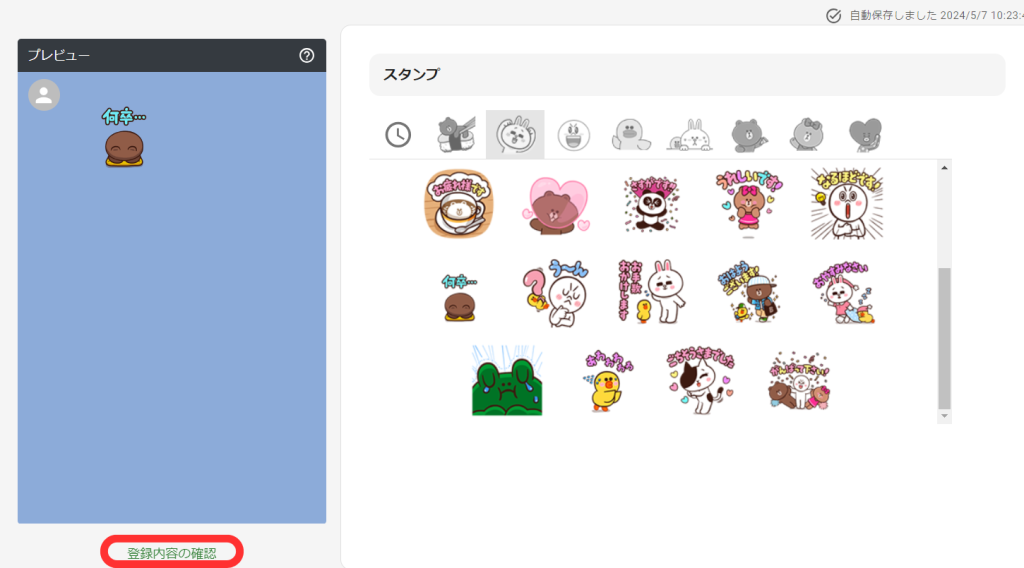Choose the coffee cup お疲れ様です sticker
1024x568 pixels.
click(x=458, y=204)
